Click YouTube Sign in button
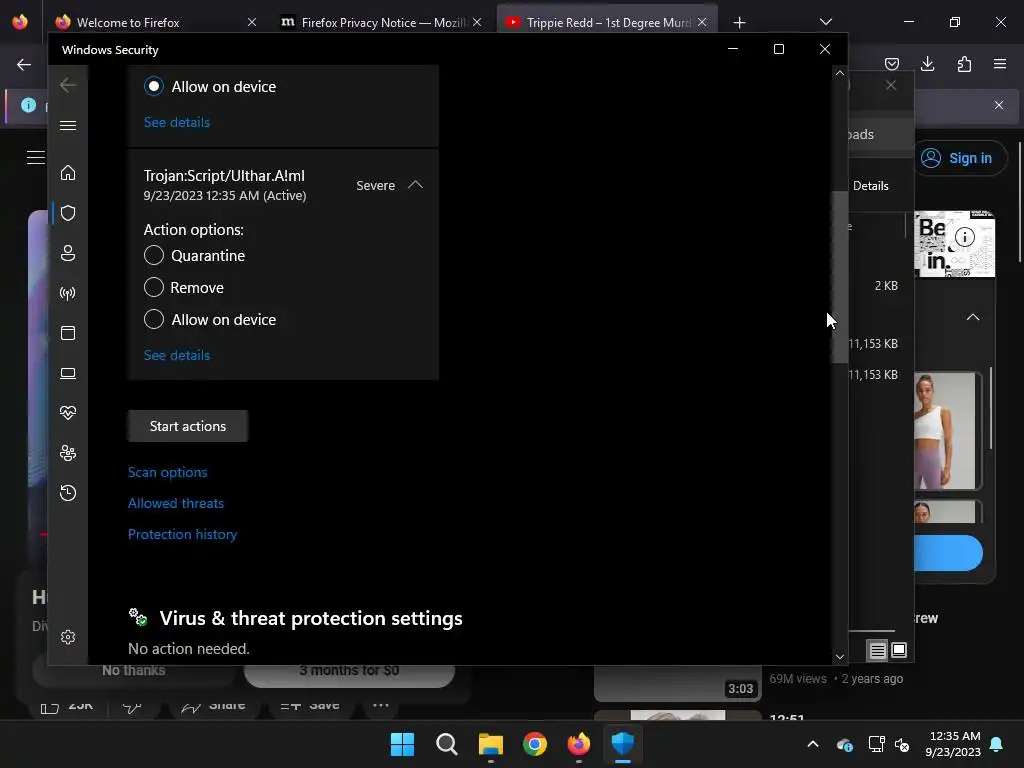The image size is (1024, 768). [960, 158]
